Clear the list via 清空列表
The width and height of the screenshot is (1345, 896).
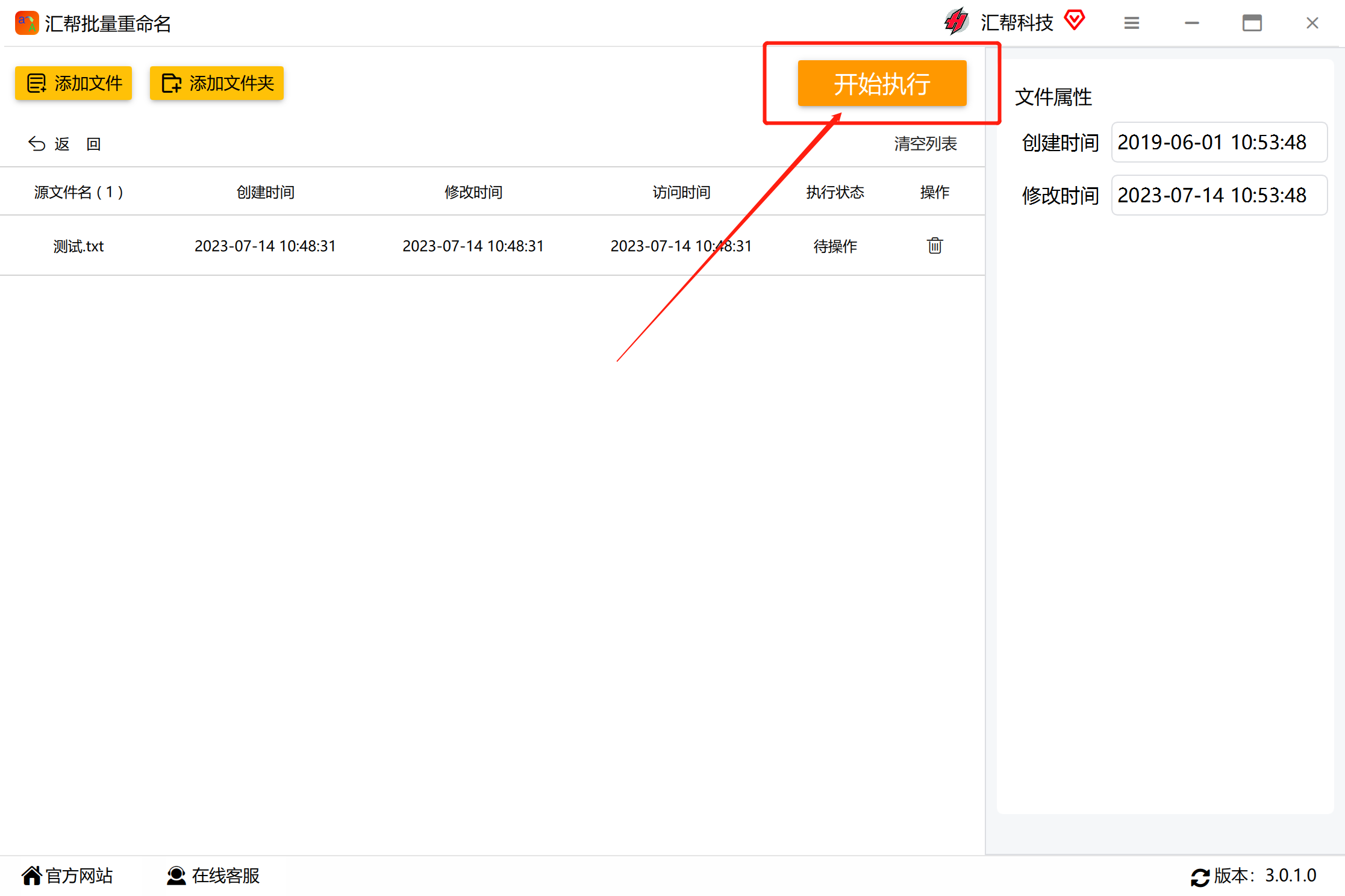pyautogui.click(x=925, y=144)
